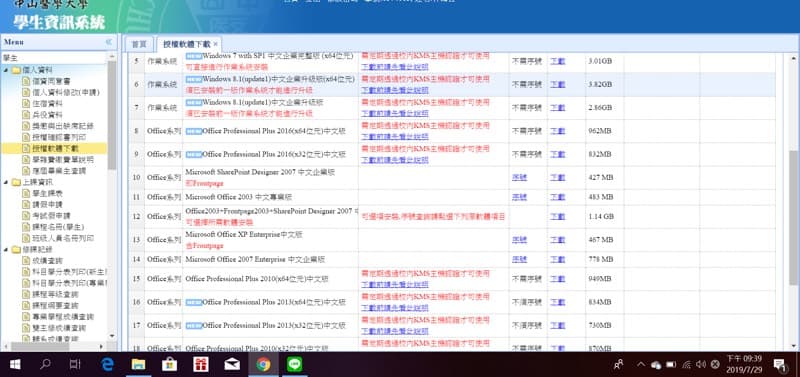View serial number for Office XP Enterprise
Viewport: 800px width, 377px height.
coord(519,240)
